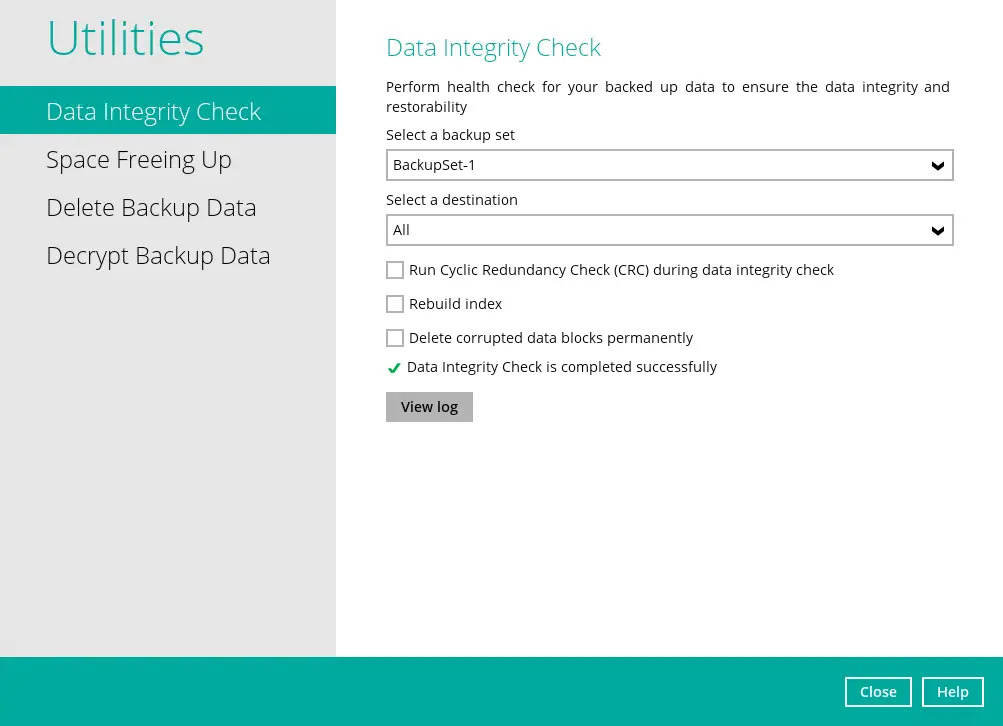Go to Decrypt Backup Data
The height and width of the screenshot is (726, 1003).
(x=158, y=256)
